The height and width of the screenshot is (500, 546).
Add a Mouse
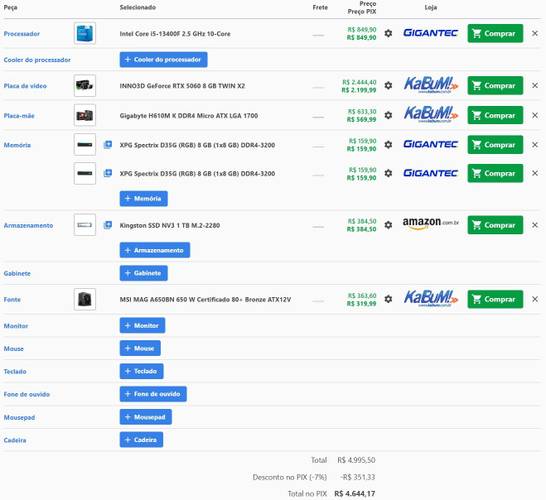(140, 348)
